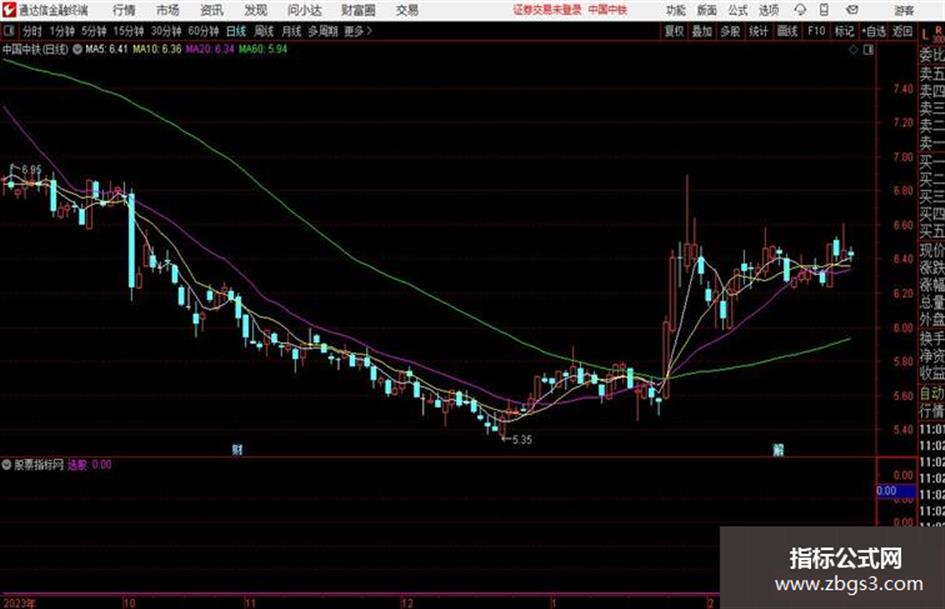Open the customer service headset icon
This screenshot has width=945, height=609.
[800, 10]
